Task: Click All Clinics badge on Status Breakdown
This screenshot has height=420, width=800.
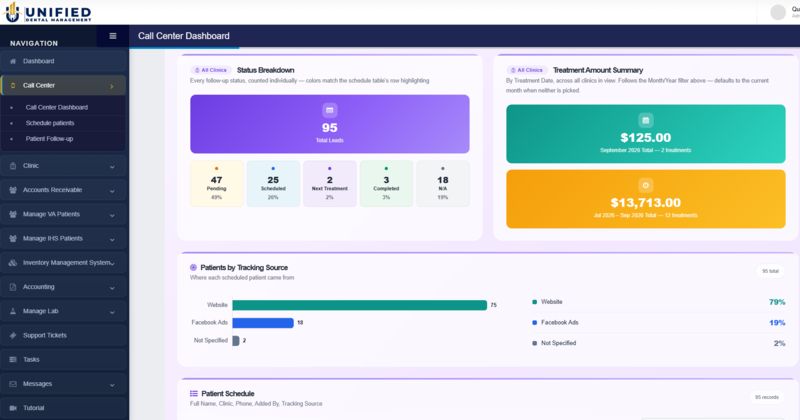Action: pos(211,70)
